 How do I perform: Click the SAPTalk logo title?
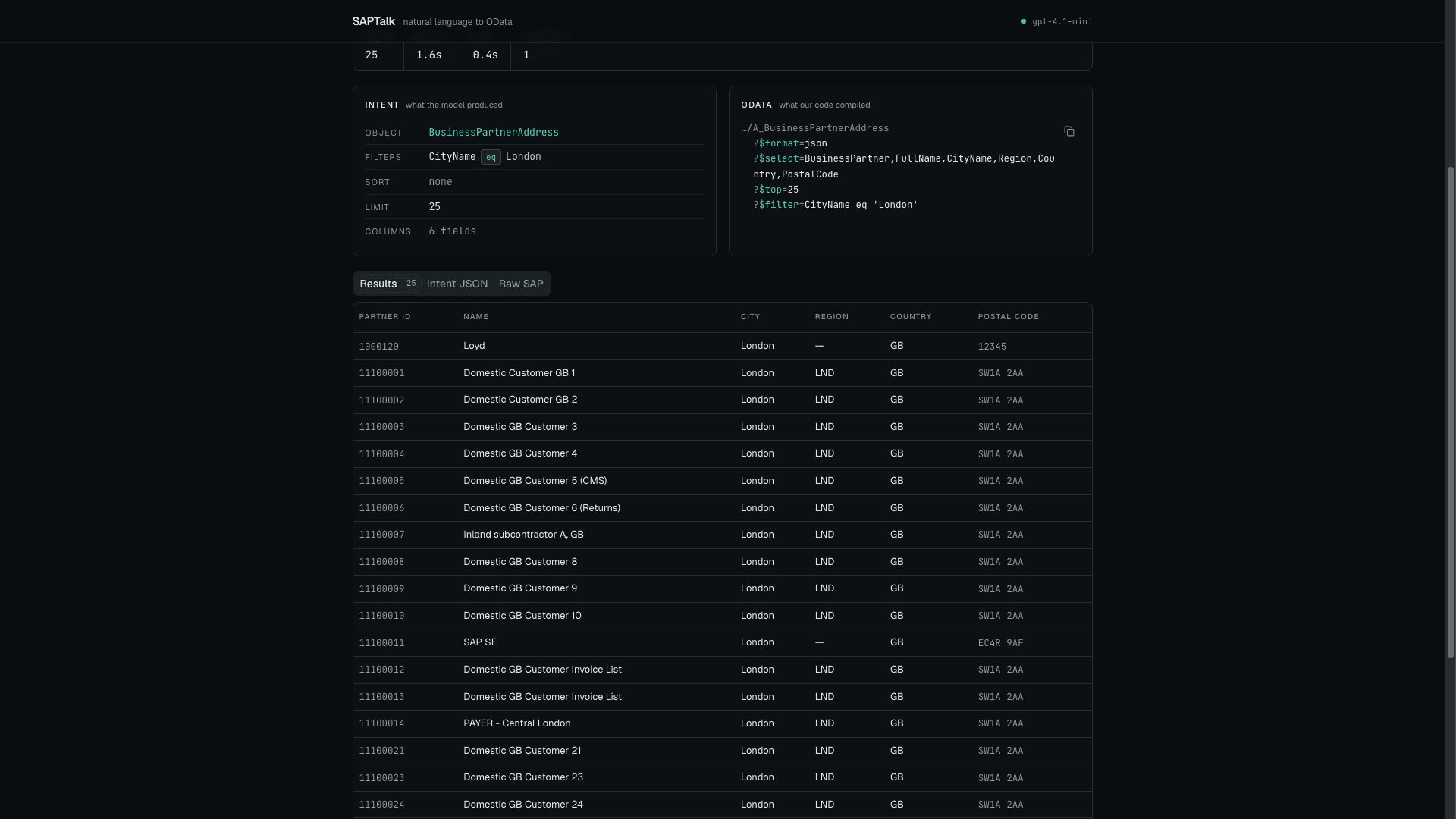click(373, 21)
